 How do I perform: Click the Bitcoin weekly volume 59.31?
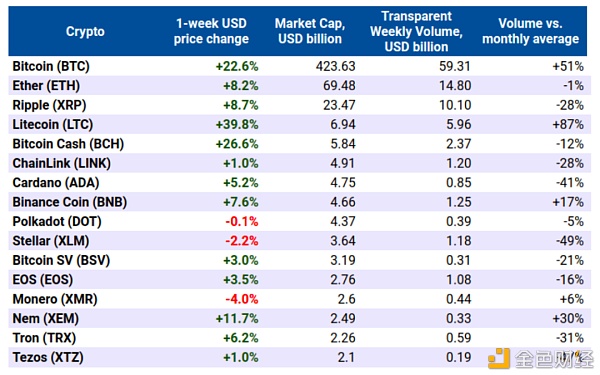tap(455, 66)
